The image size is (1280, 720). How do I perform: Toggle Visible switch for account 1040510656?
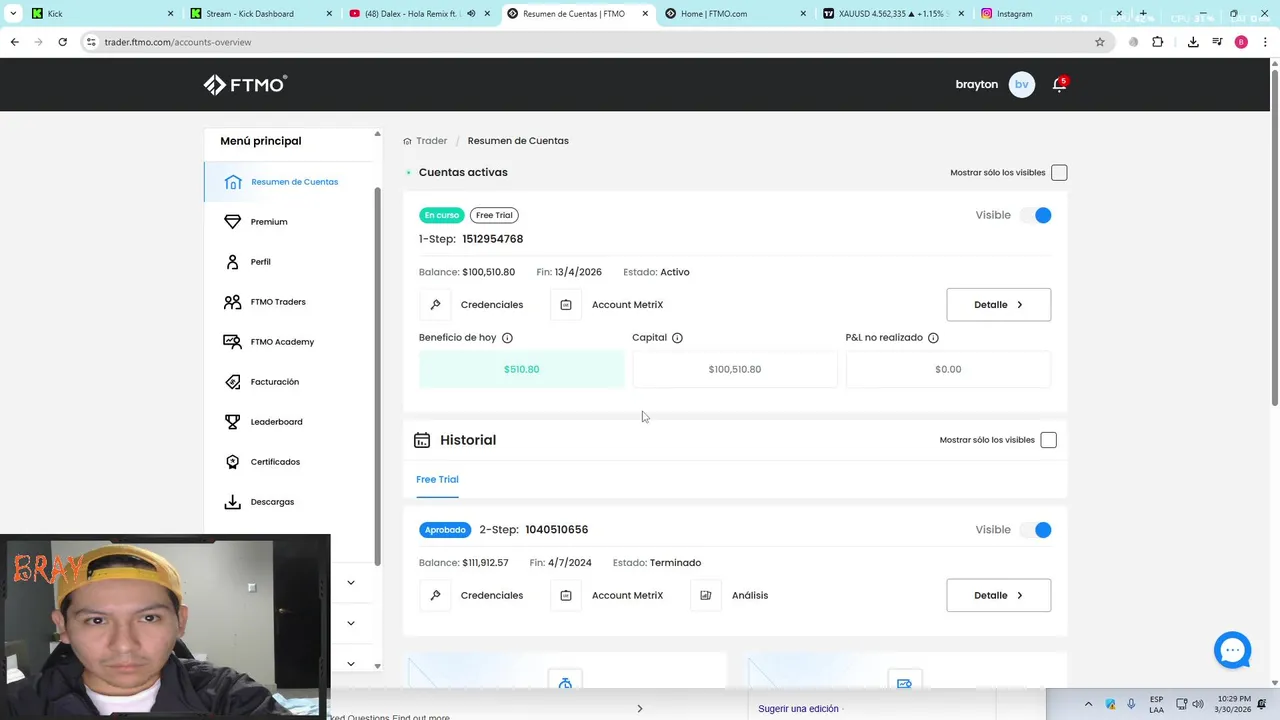(1036, 530)
